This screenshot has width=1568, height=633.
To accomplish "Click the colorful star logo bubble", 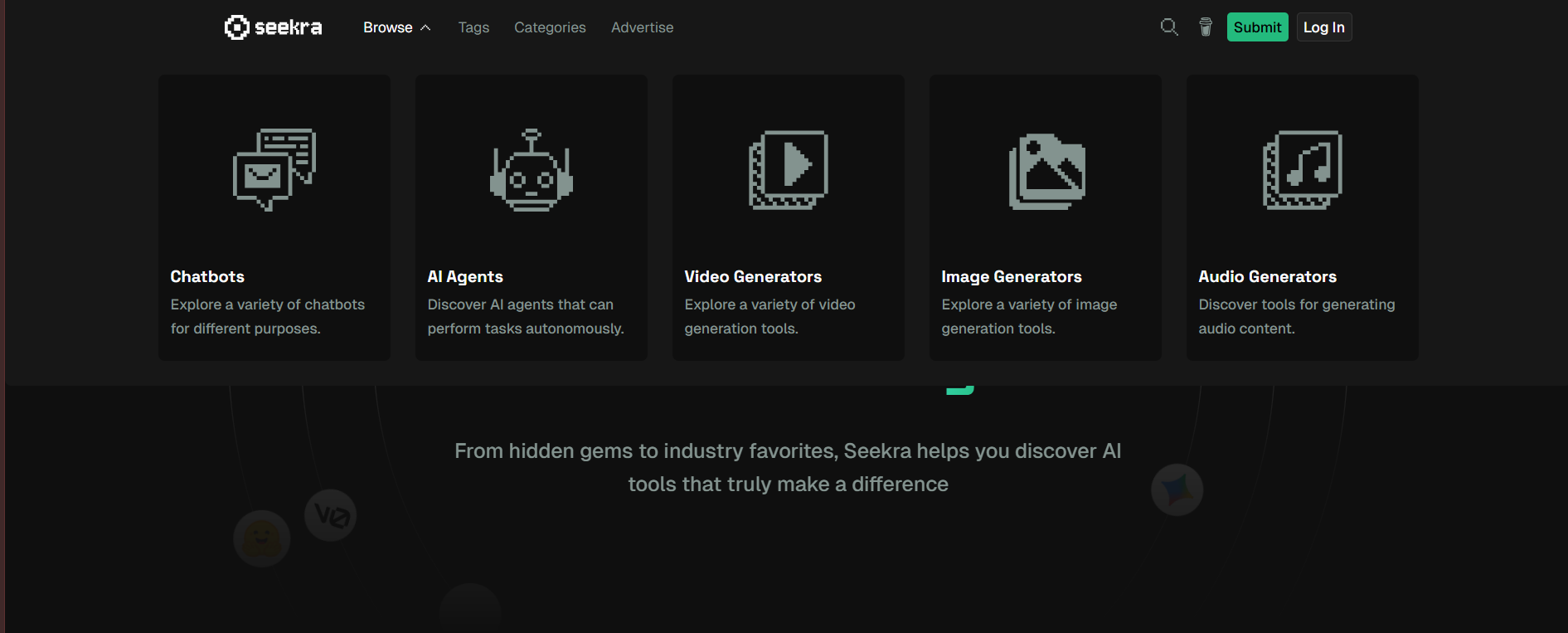I will 1177,489.
